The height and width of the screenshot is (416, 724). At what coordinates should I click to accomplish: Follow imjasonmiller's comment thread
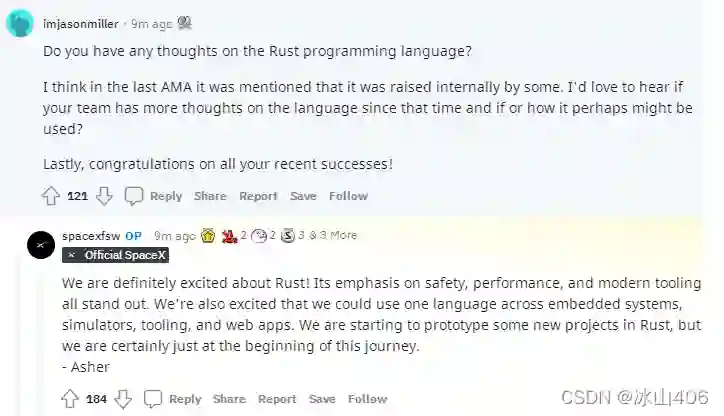348,196
